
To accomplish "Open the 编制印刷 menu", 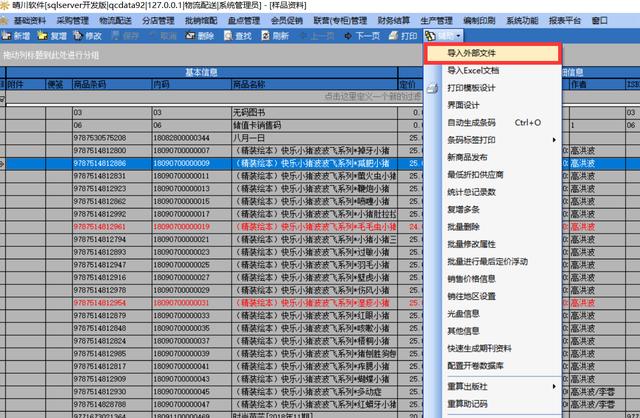I will tap(479, 20).
